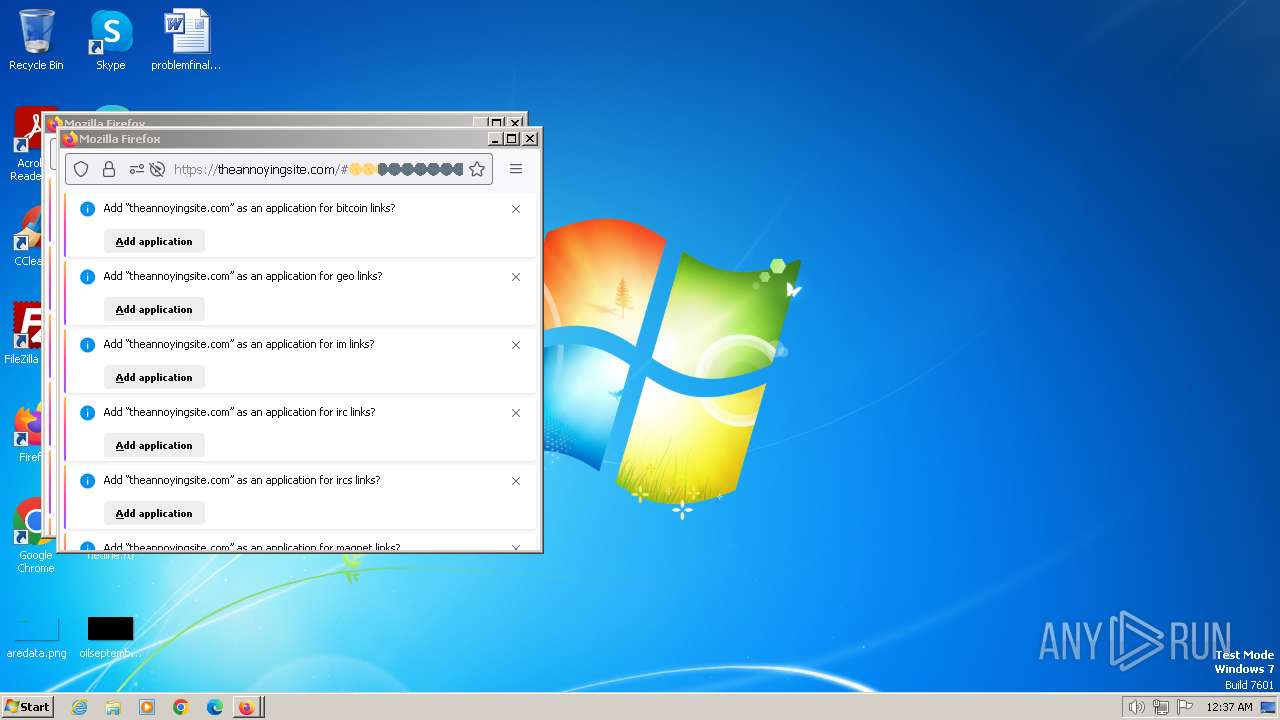
Task: Click the info icon beside geo links message
Action: pyautogui.click(x=87, y=277)
